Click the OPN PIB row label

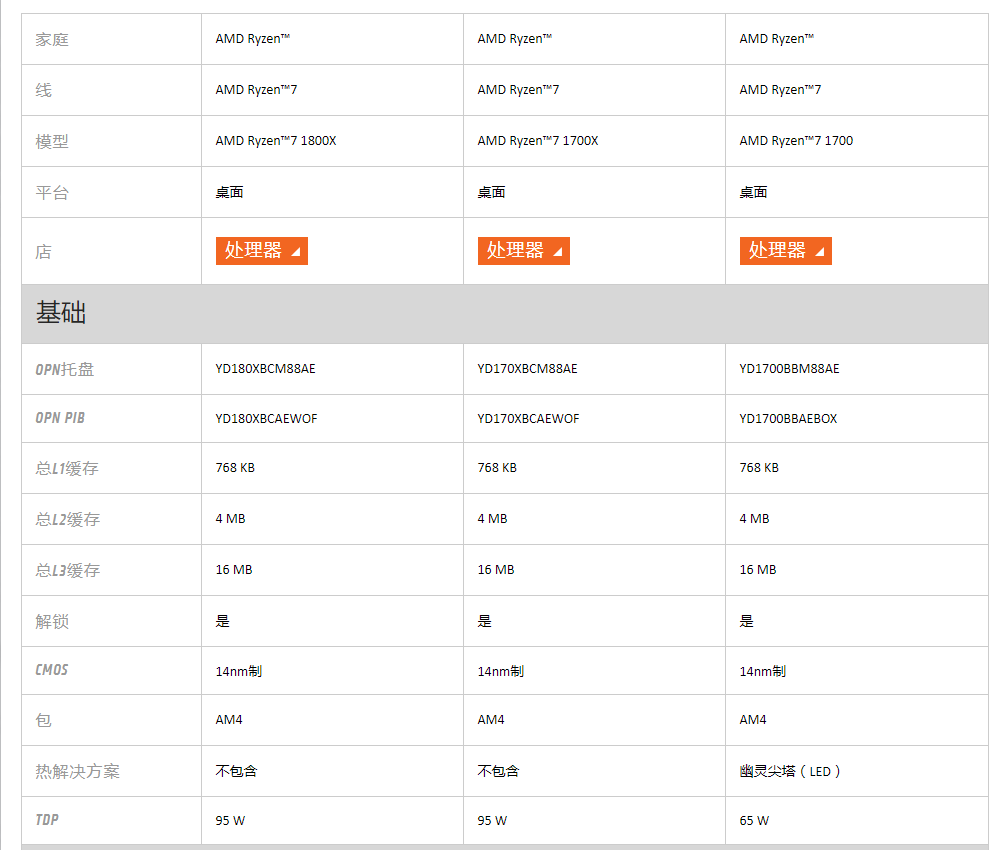click(x=60, y=418)
